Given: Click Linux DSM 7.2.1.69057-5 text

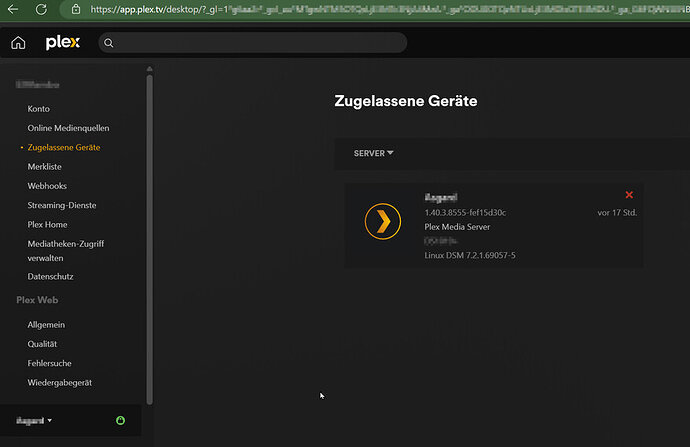Looking at the screenshot, I should [x=470, y=255].
